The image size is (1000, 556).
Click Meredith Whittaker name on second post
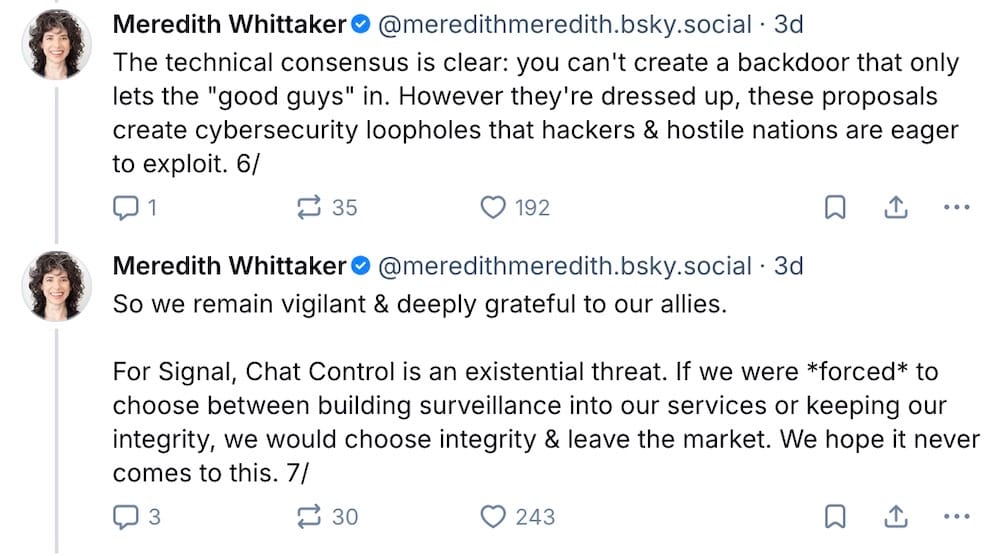(229, 266)
